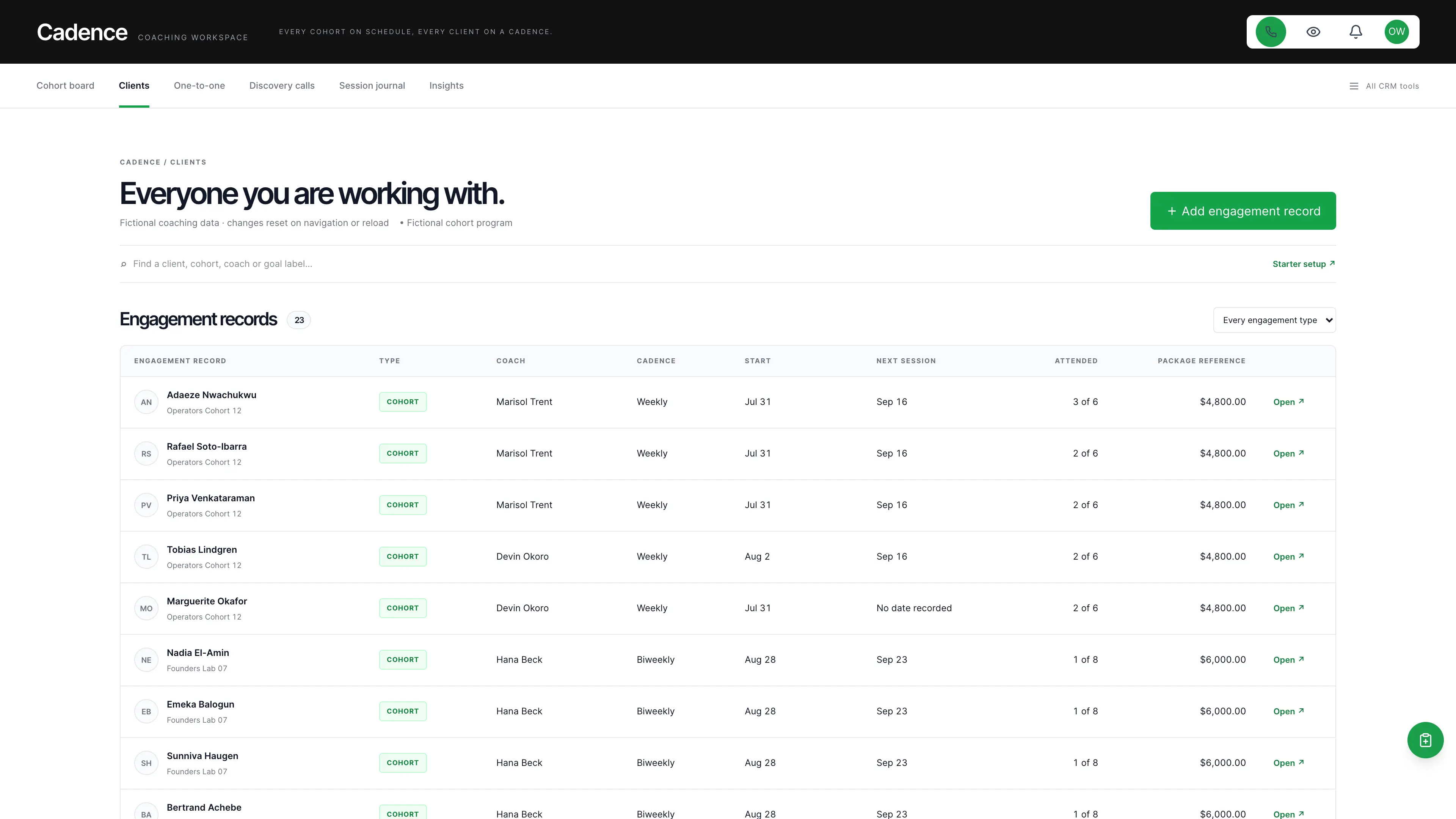
Task: Open the Discovery calls tab
Action: [281, 85]
